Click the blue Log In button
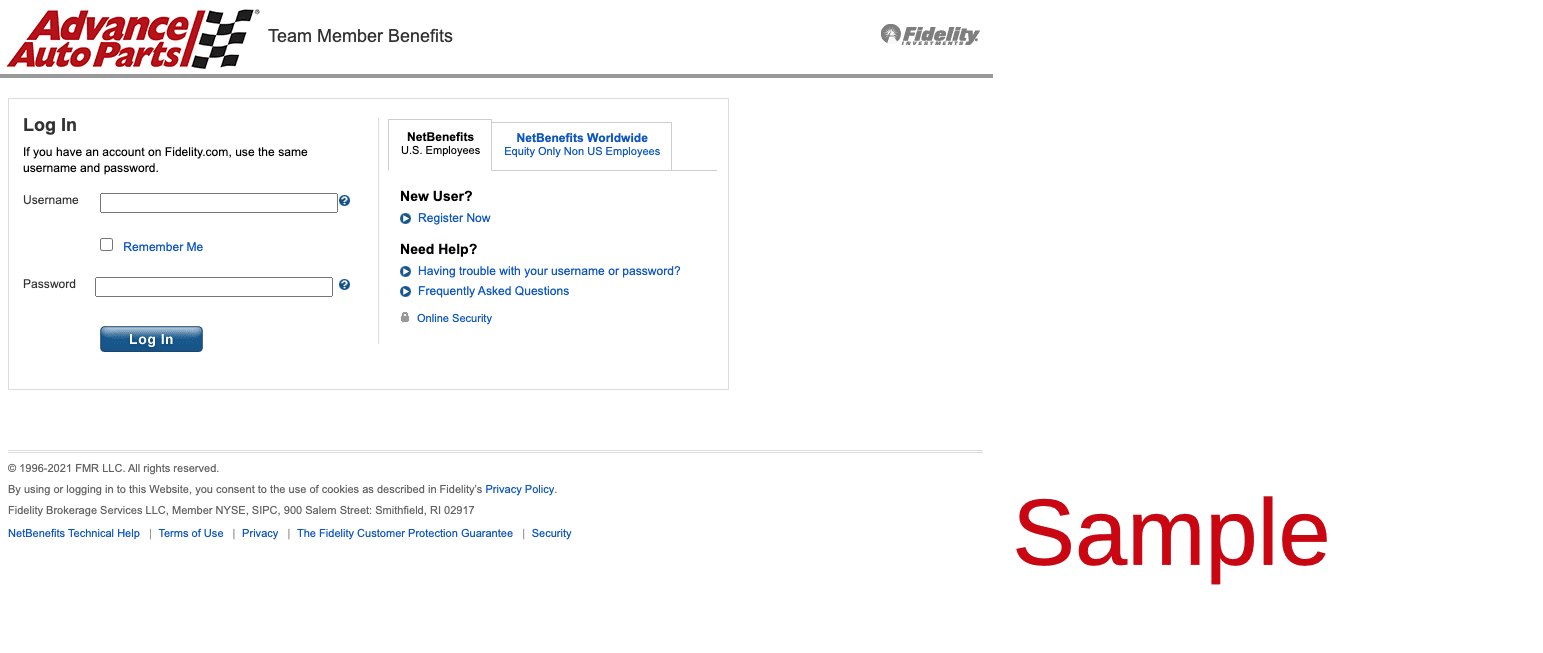 pyautogui.click(x=151, y=339)
